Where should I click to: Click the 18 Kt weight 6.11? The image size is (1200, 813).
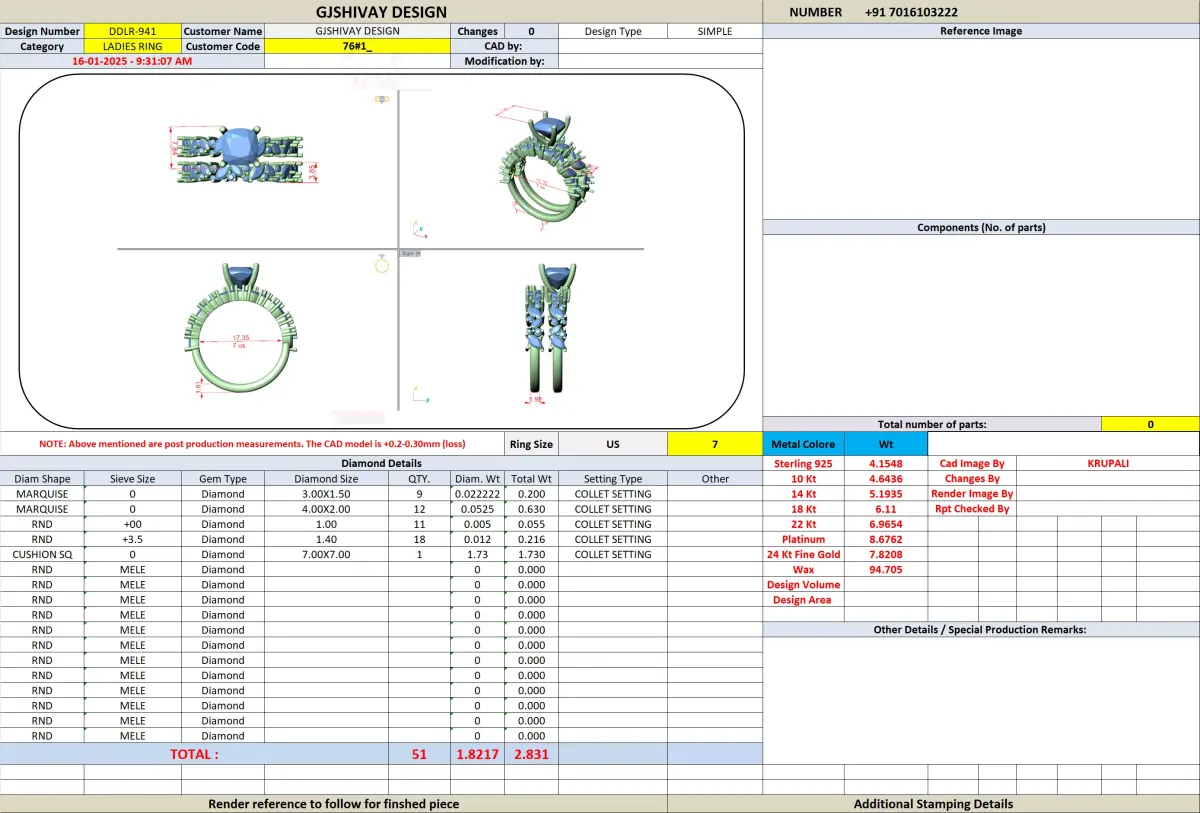point(886,509)
